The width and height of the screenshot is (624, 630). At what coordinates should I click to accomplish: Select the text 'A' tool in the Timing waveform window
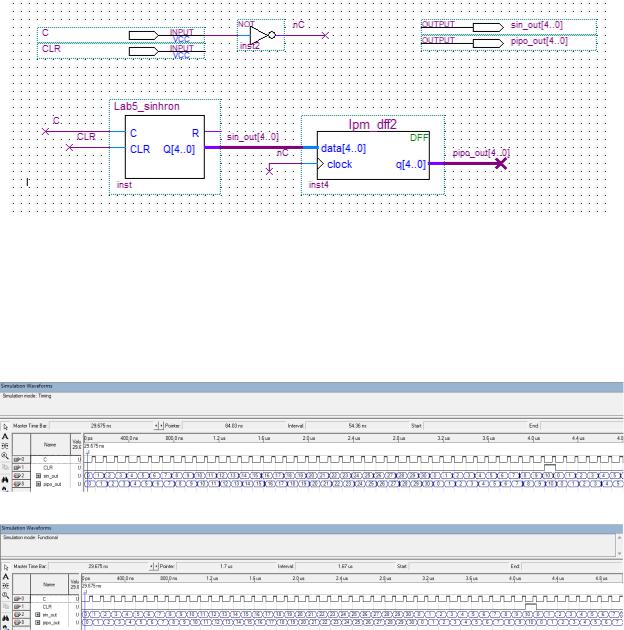tap(5, 436)
